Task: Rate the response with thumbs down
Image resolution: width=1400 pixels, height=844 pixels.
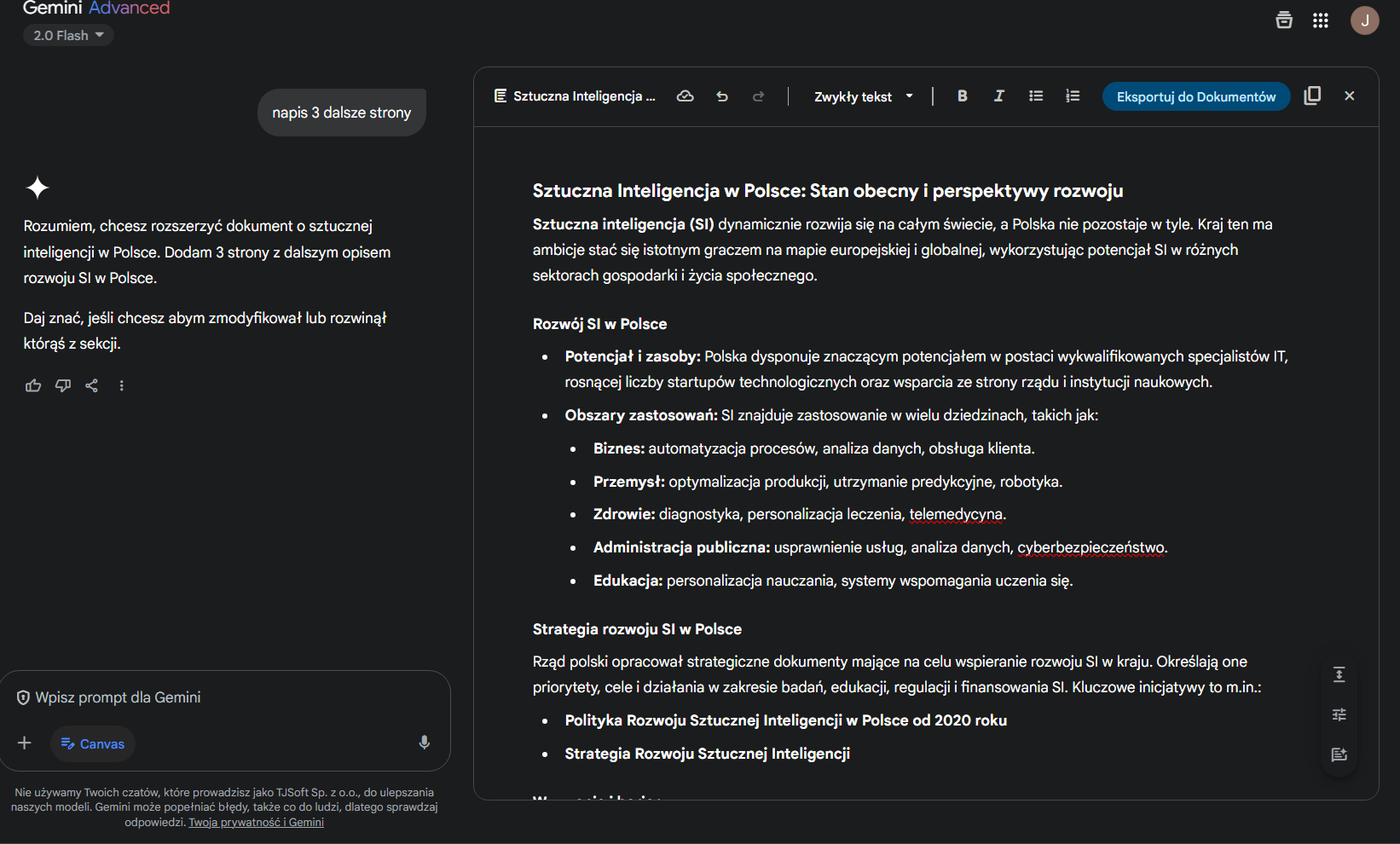Action: (x=62, y=385)
